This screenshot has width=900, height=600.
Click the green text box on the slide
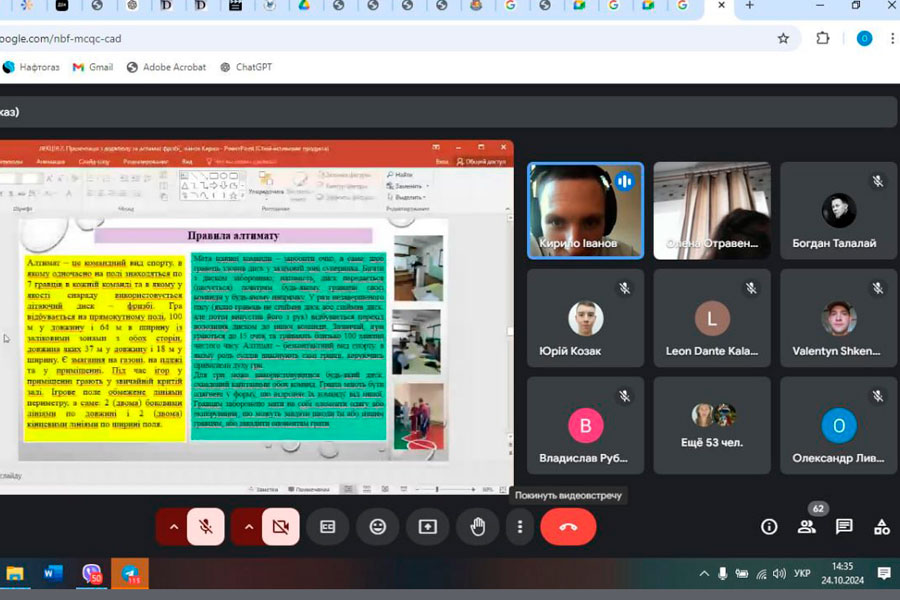pyautogui.click(x=288, y=346)
